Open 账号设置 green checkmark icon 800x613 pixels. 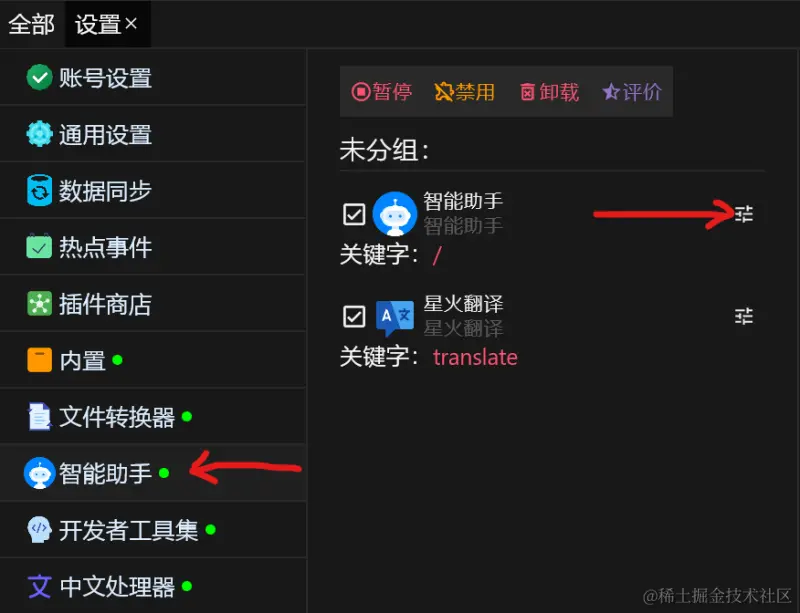point(39,78)
